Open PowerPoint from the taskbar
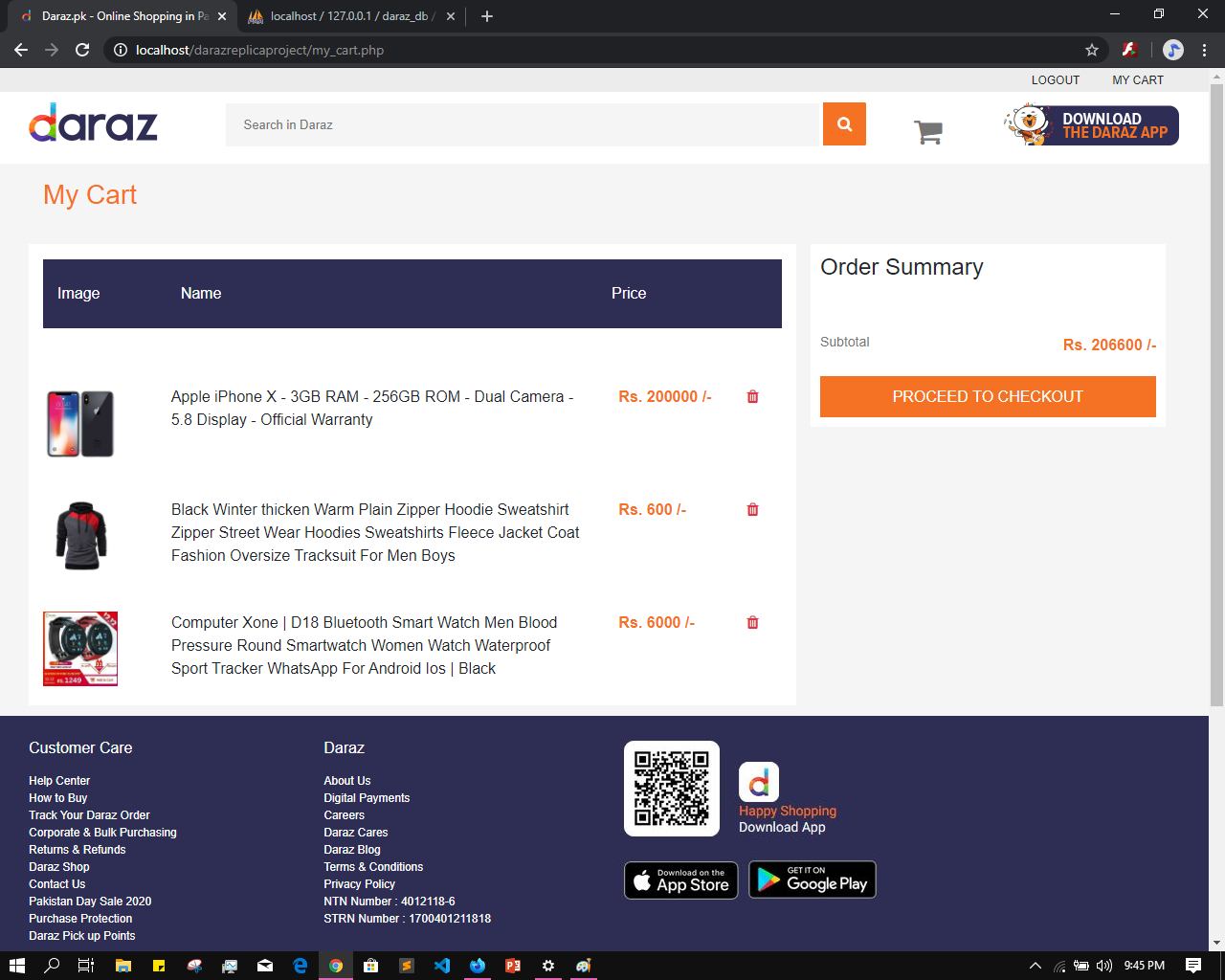The height and width of the screenshot is (980, 1225). click(513, 966)
